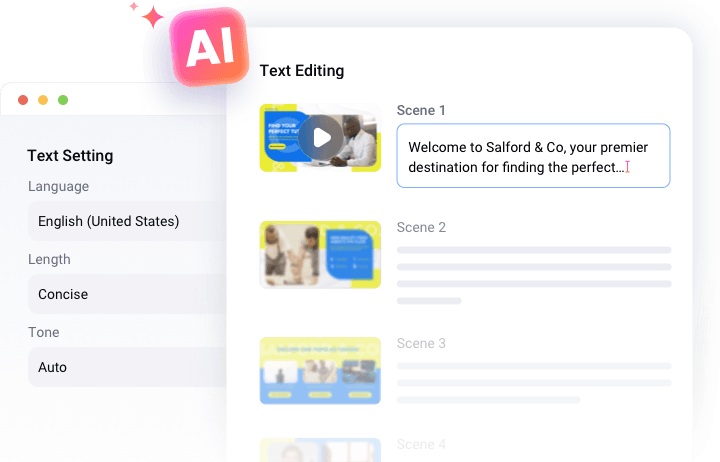Click the Scene 3 placeholder text lines
This screenshot has width=720, height=462.
pyautogui.click(x=534, y=383)
